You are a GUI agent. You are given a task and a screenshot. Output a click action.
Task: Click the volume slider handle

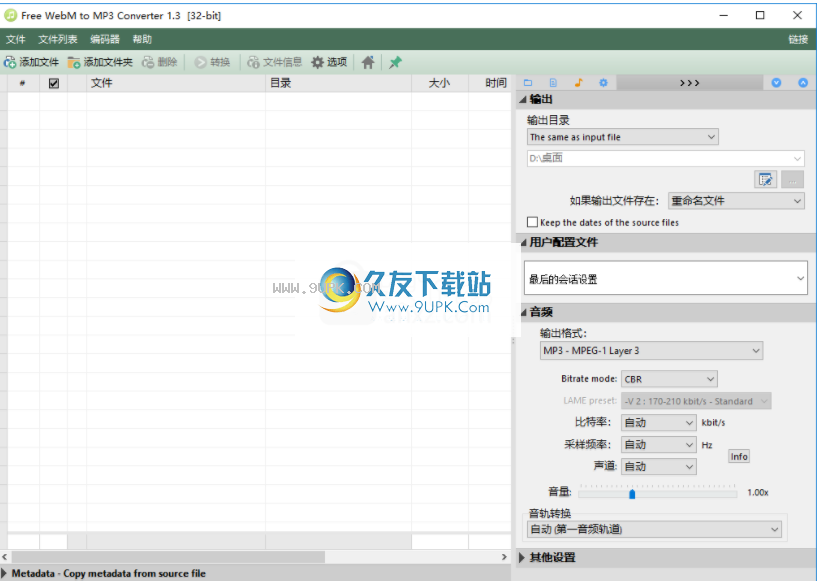point(632,493)
